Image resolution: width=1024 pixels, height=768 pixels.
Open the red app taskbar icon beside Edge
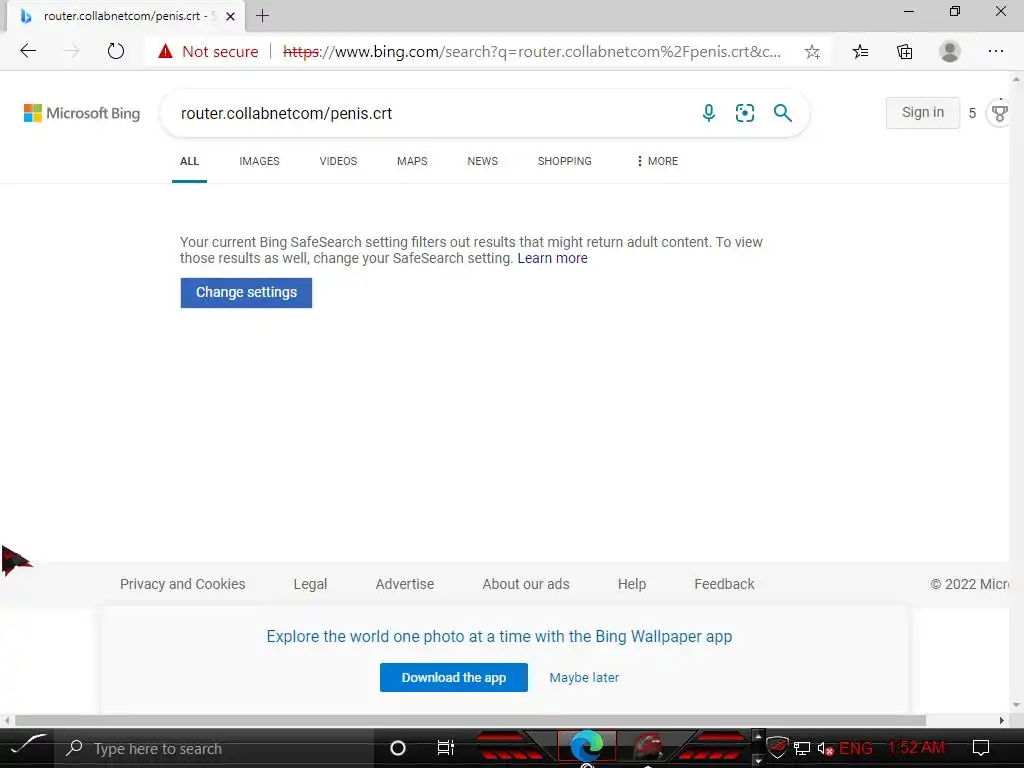click(x=647, y=747)
